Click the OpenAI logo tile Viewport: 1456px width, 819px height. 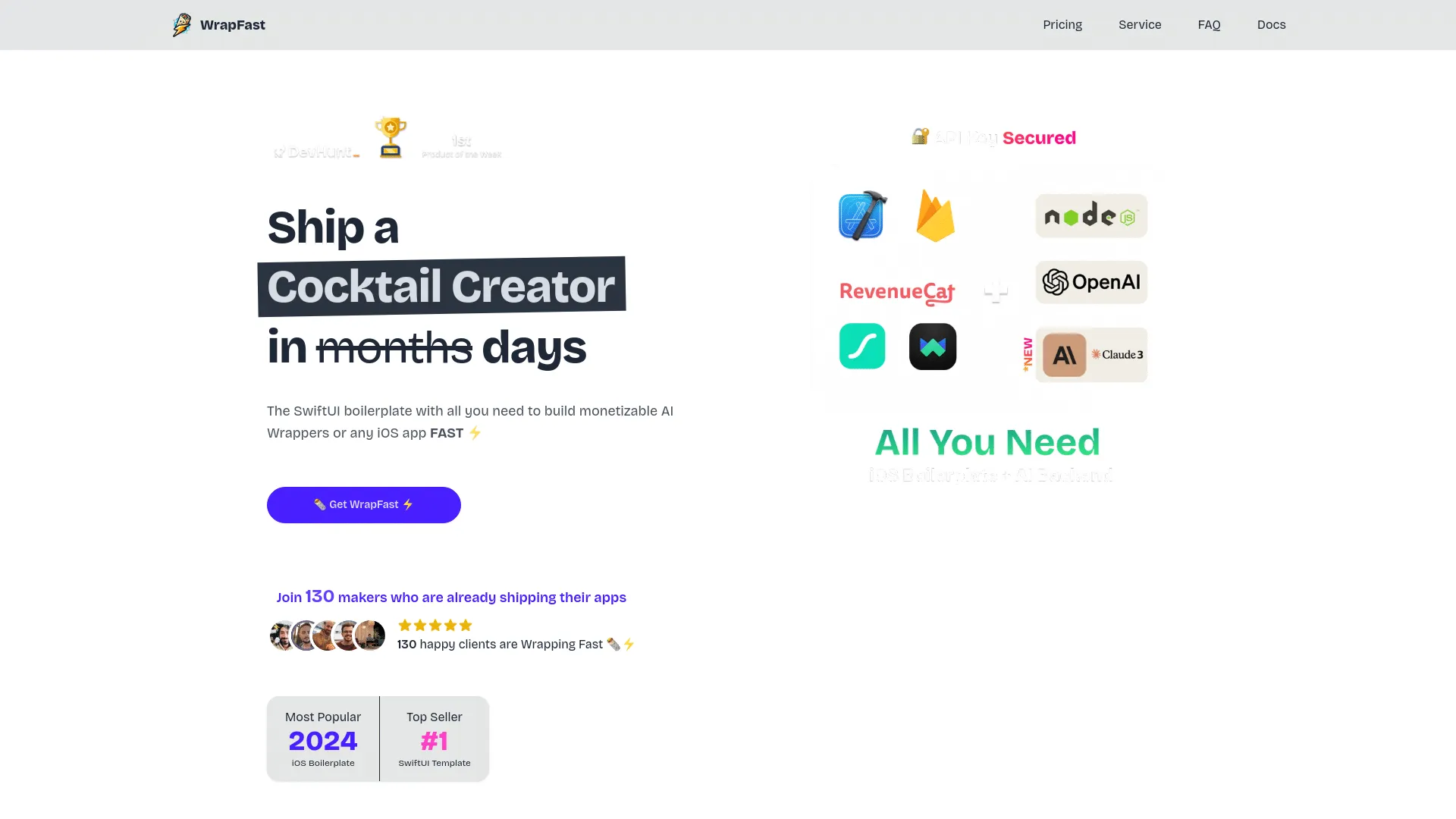(x=1091, y=282)
